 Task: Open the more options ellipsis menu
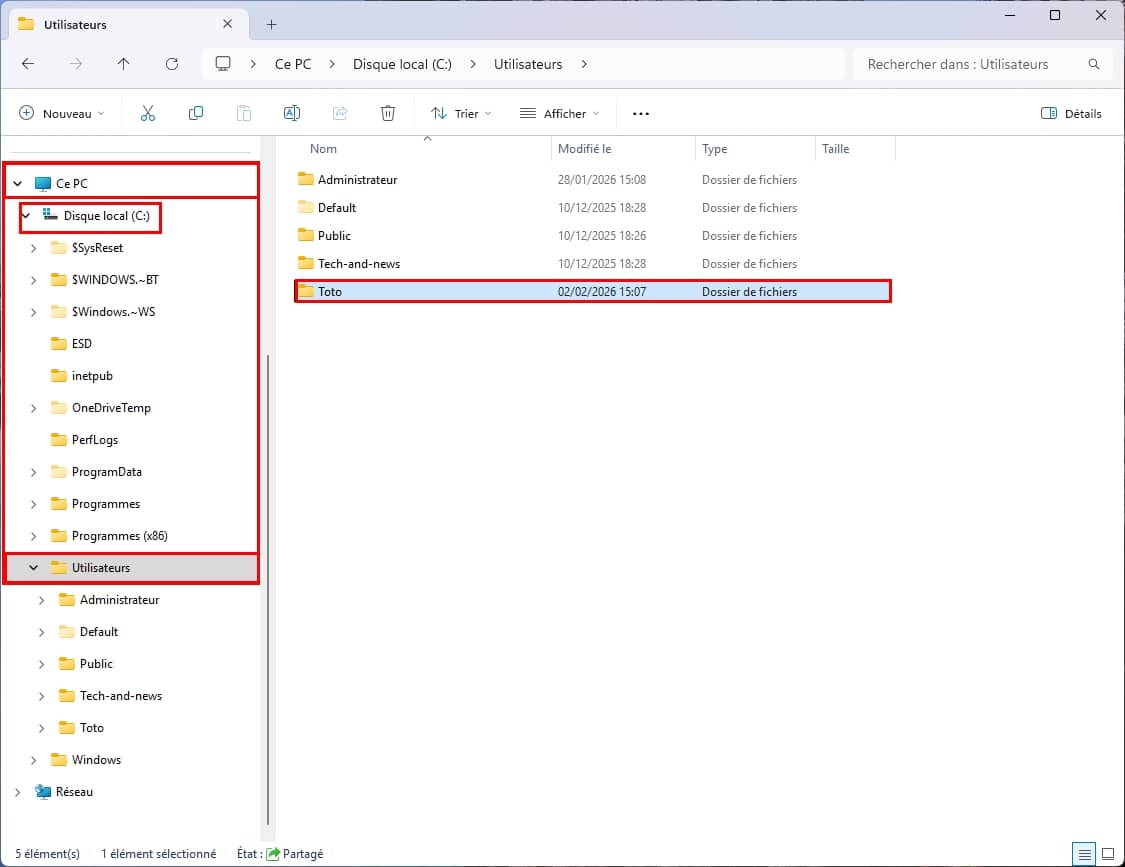pos(641,114)
